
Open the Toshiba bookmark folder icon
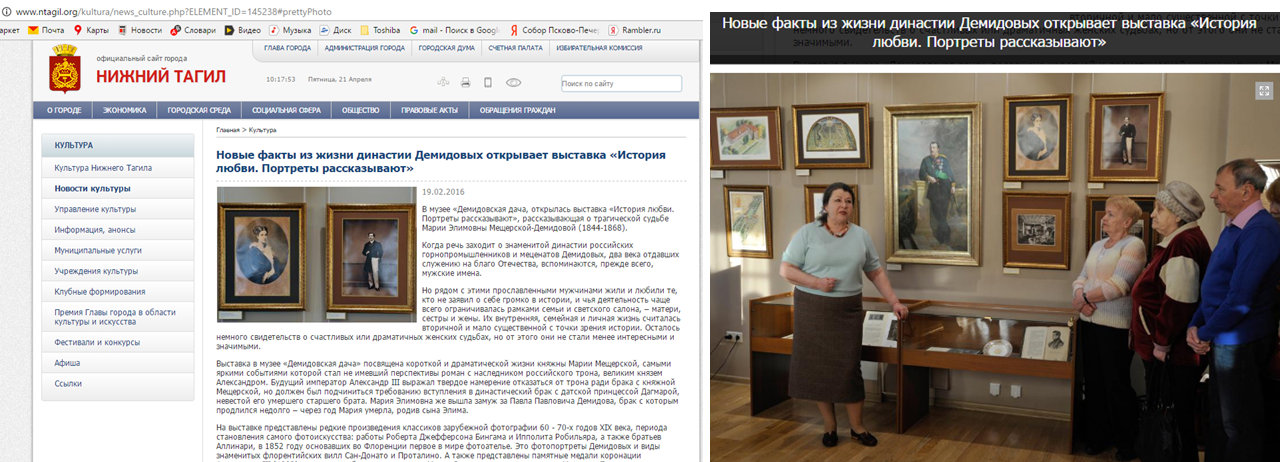pos(366,30)
